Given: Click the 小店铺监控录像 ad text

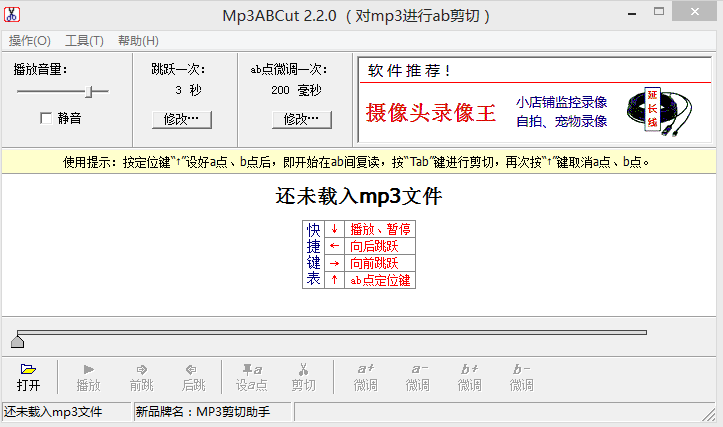Looking at the screenshot, I should coord(562,102).
